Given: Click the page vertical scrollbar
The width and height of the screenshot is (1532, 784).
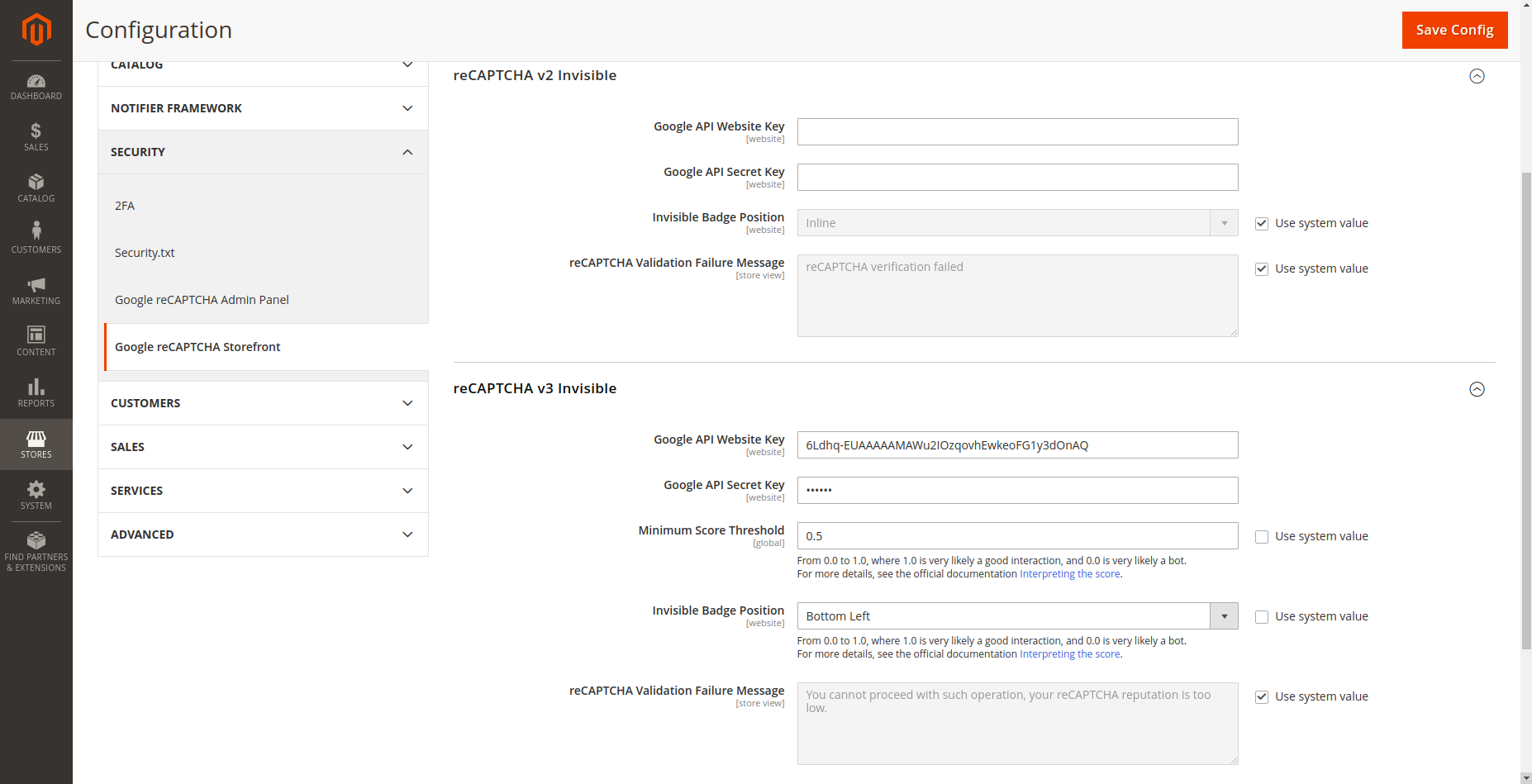Looking at the screenshot, I should pyautogui.click(x=1526, y=411).
